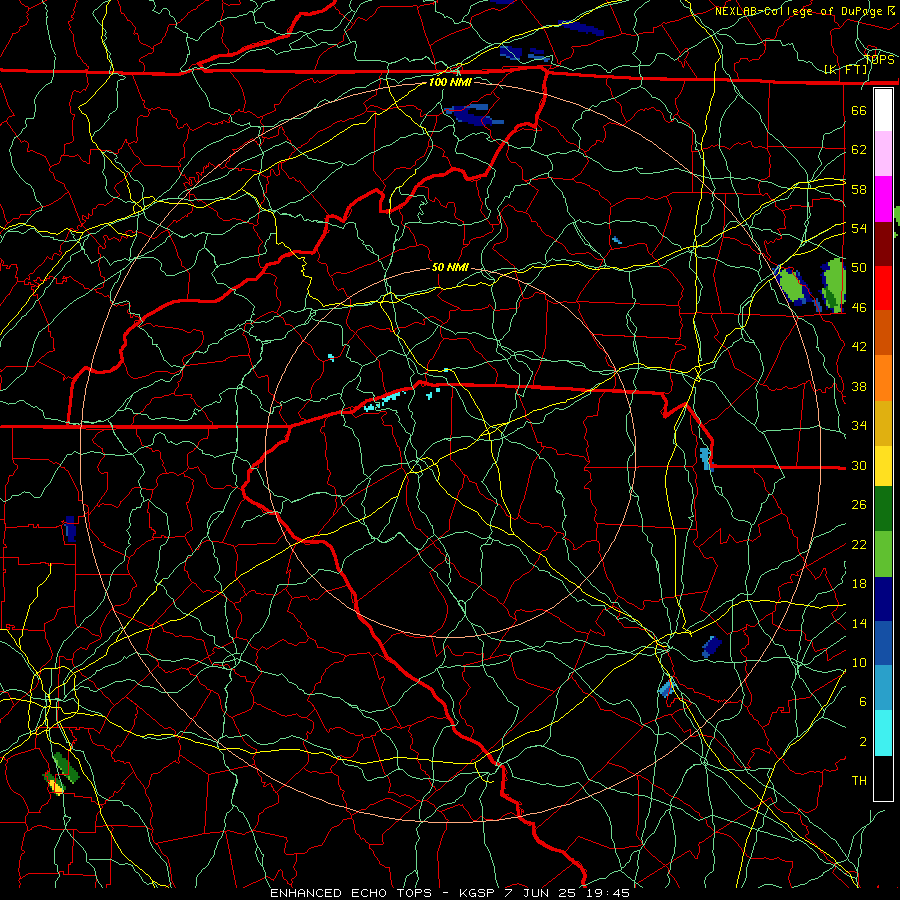Click the 66 value on the legend
Screen dimensions: 900x900
[x=859, y=110]
